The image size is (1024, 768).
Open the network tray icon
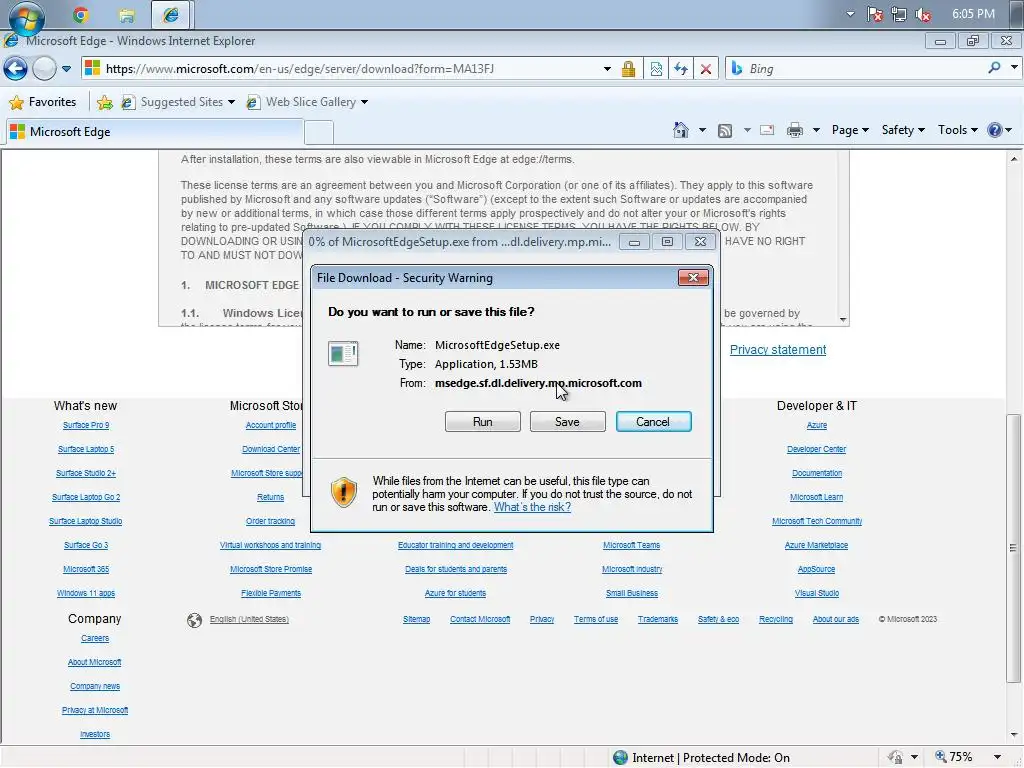coord(899,14)
